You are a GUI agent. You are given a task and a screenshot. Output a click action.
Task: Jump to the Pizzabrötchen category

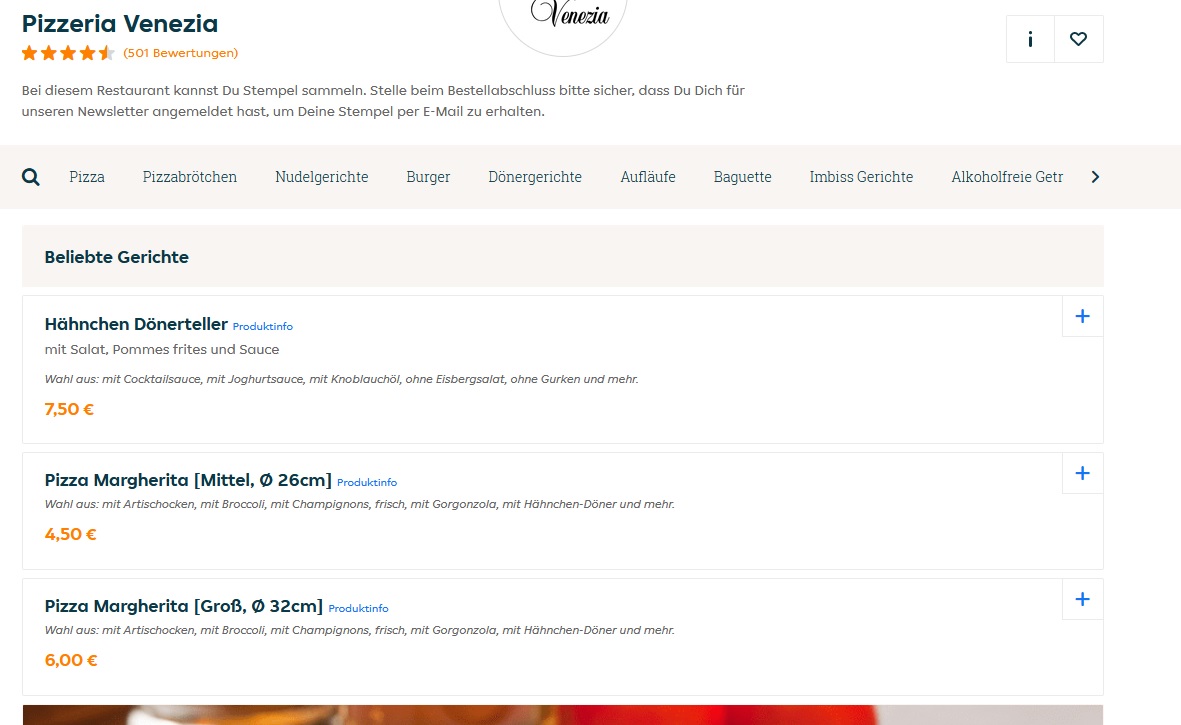click(x=190, y=177)
